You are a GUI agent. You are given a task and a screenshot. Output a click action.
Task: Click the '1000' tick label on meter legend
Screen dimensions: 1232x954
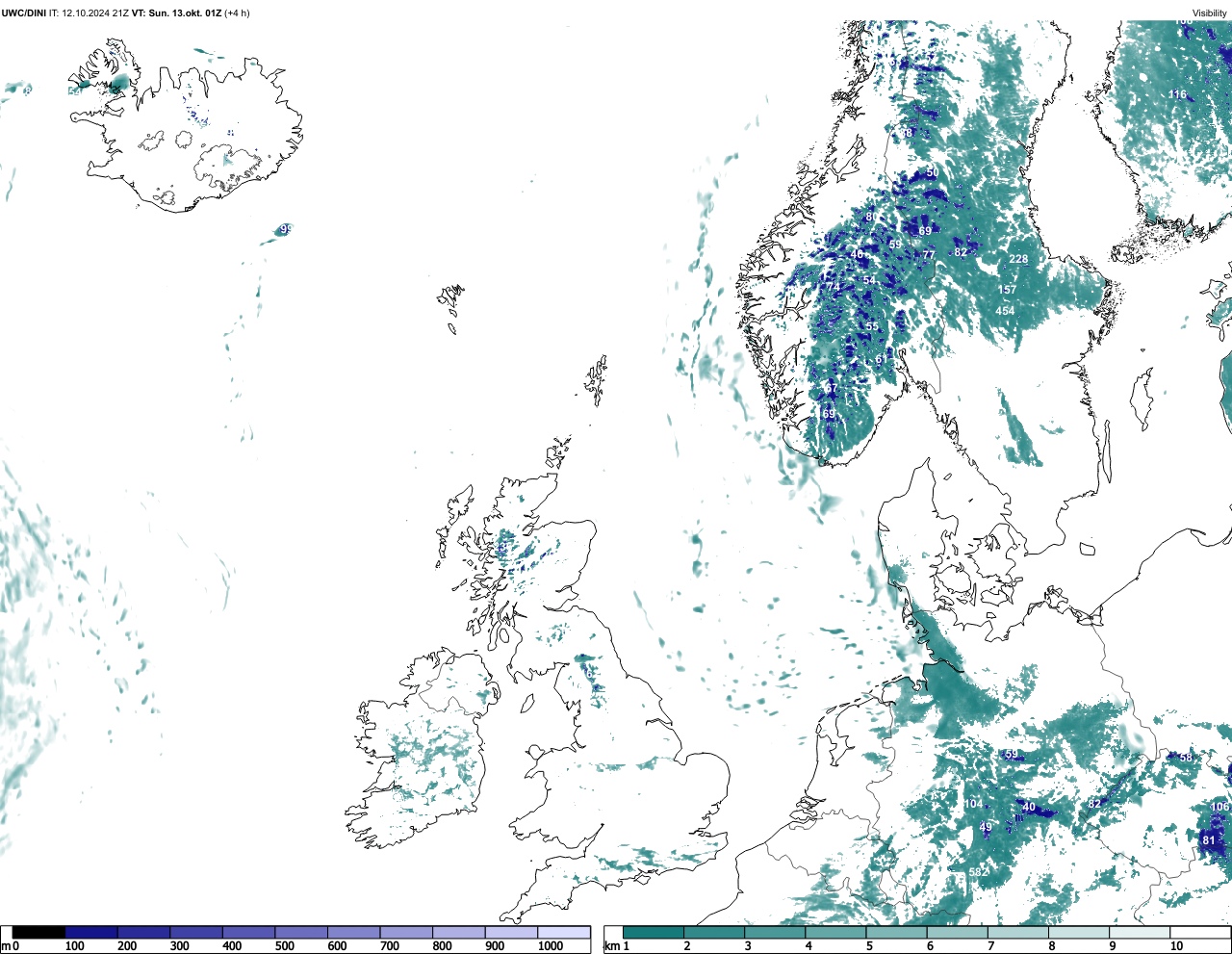coord(551,946)
